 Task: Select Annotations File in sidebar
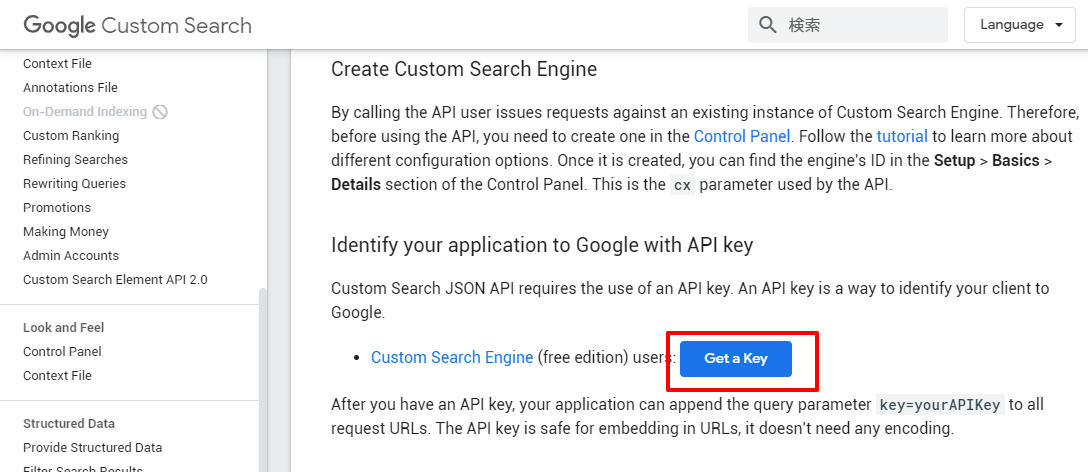(70, 88)
